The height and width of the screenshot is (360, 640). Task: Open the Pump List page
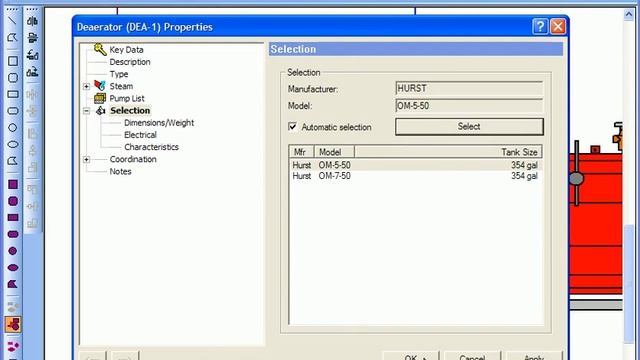(127, 98)
